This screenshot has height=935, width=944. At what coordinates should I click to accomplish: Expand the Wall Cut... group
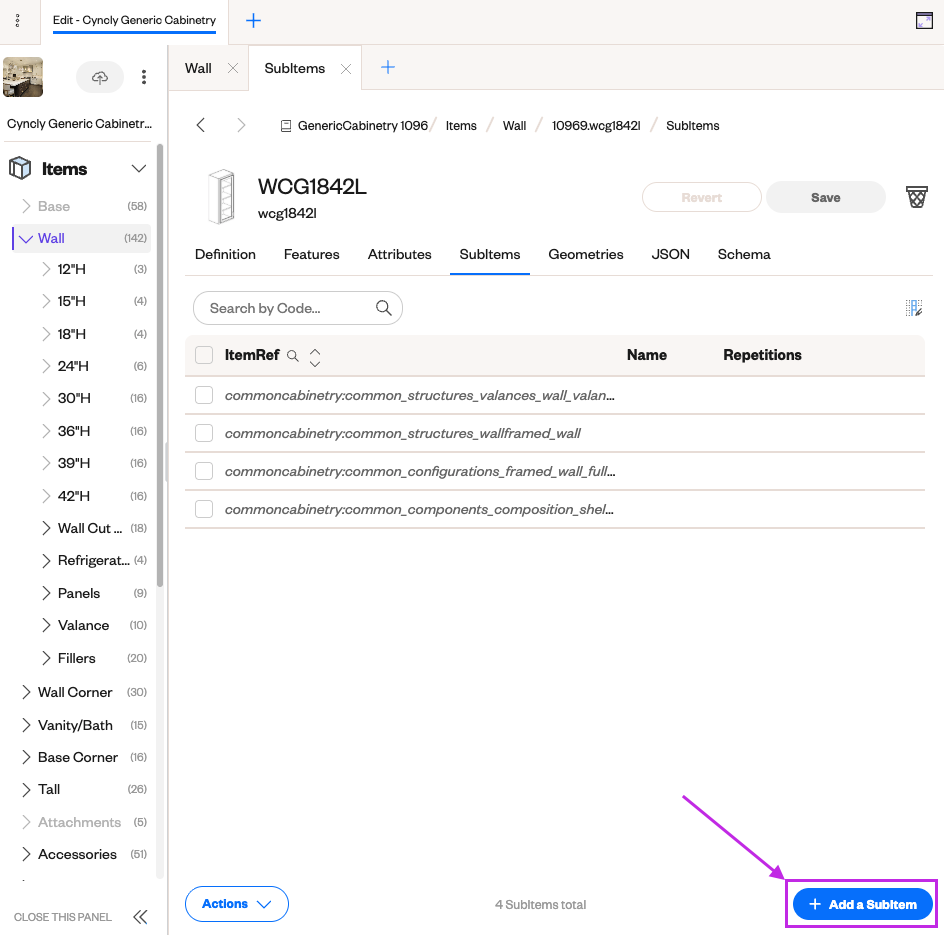pos(46,528)
